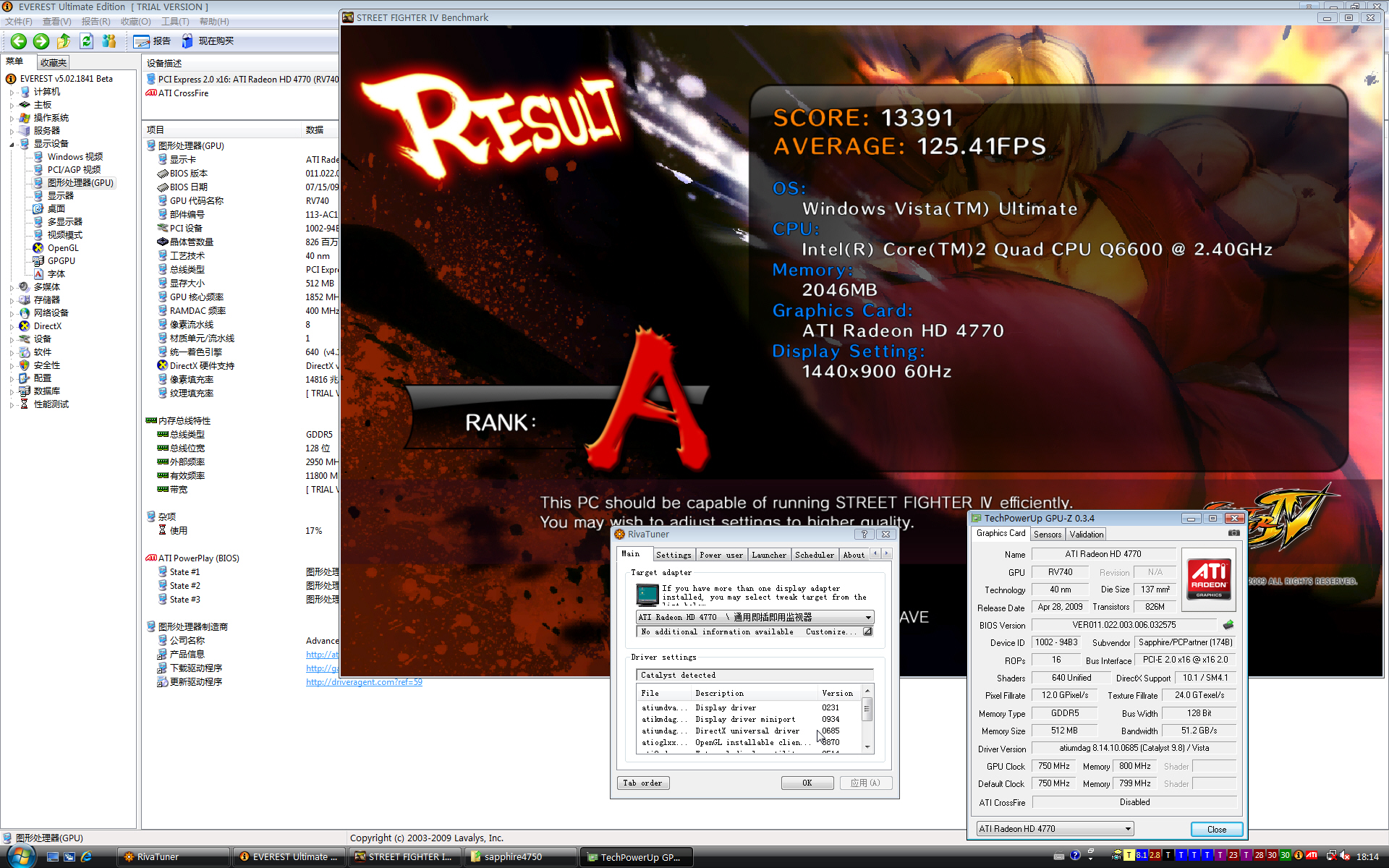Select the atiumdva Display driver row in RivaTuner
This screenshot has height=868, width=1389.
point(748,708)
